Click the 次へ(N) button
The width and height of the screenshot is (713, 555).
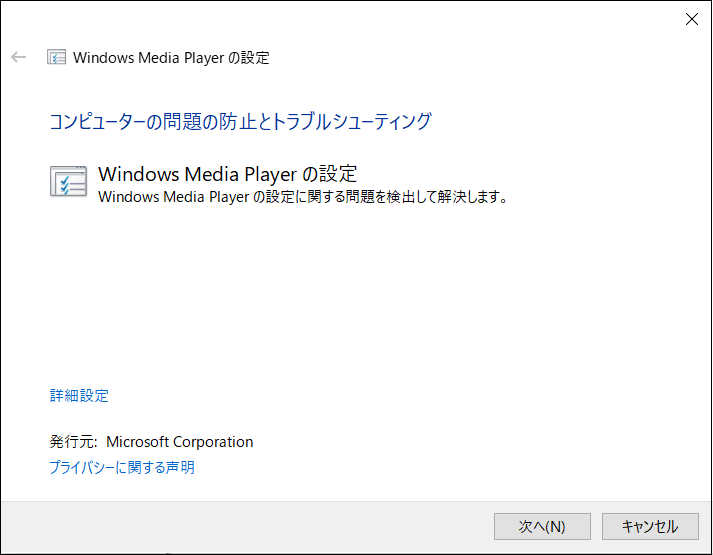click(542, 526)
